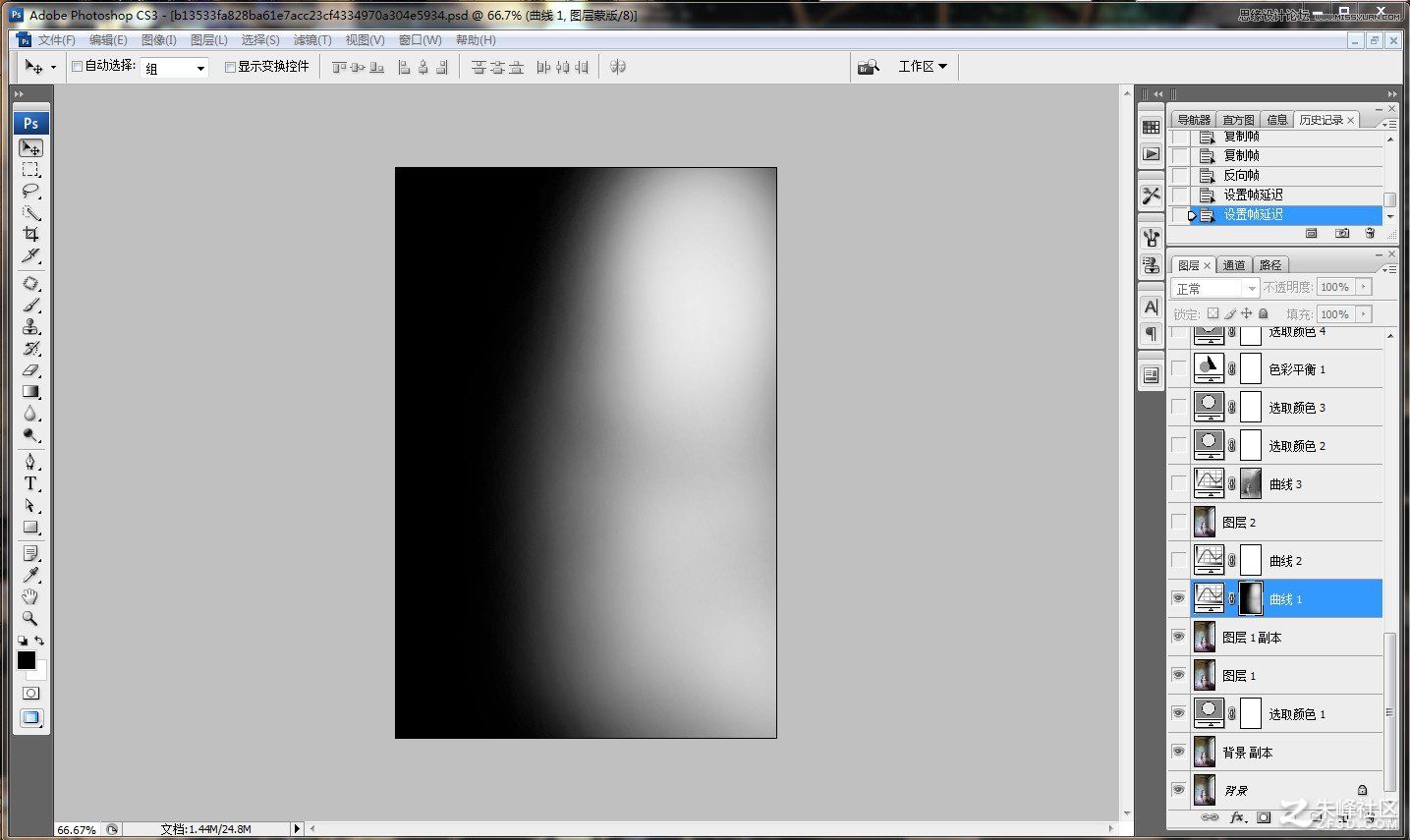This screenshot has height=840, width=1410.
Task: Open Adobe Bridge from the options bar
Action: (x=868, y=67)
